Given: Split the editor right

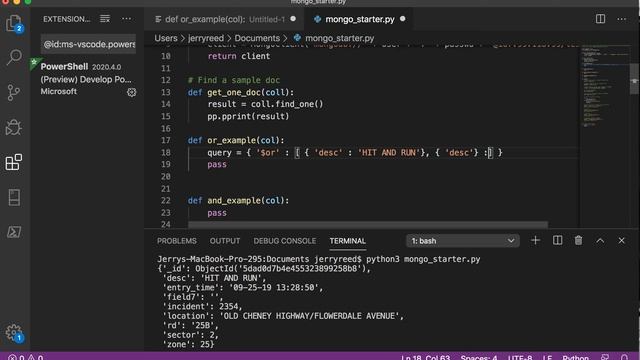Looking at the screenshot, I should coord(600,19).
